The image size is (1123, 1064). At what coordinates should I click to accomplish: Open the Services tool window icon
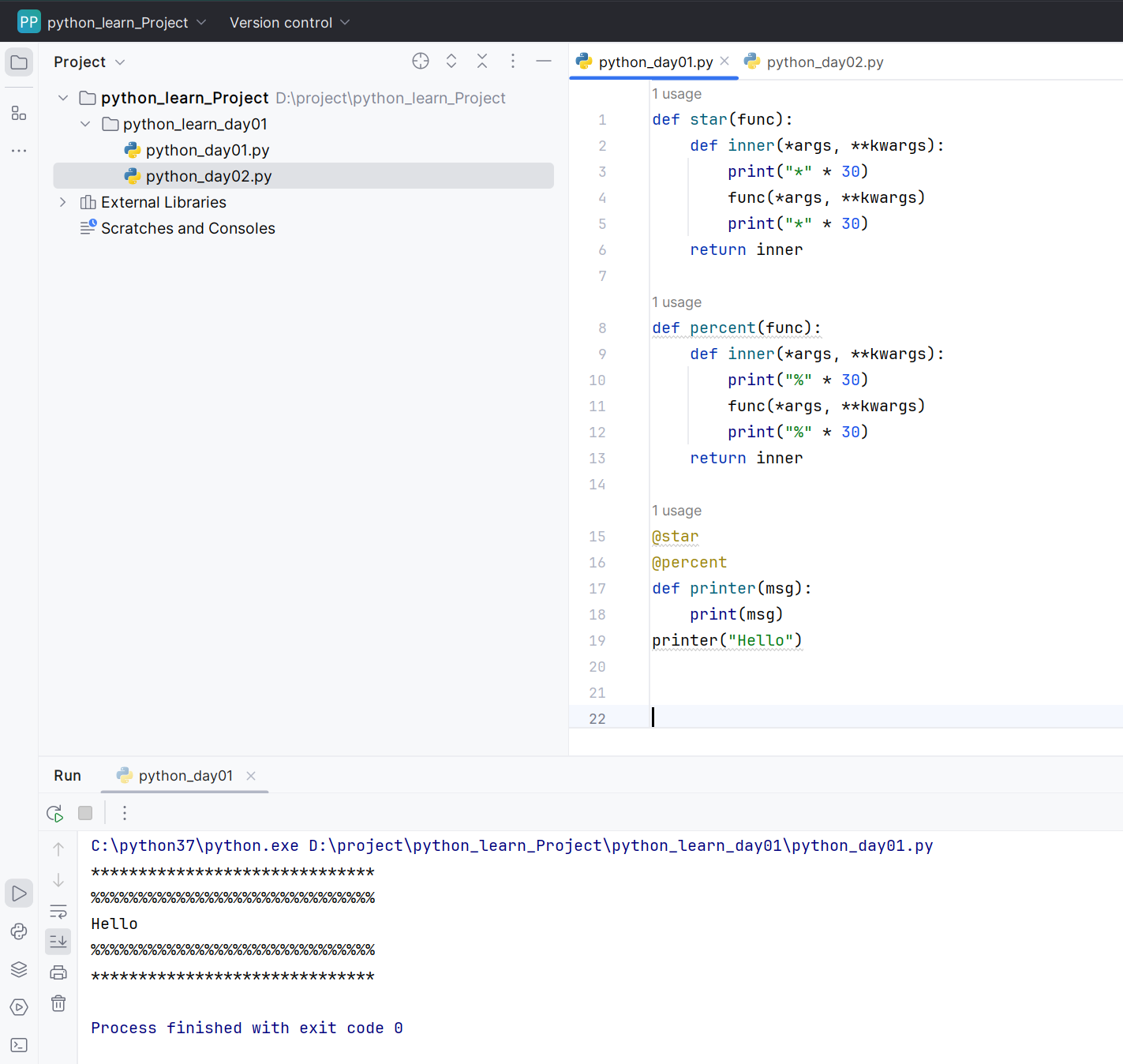click(19, 1007)
